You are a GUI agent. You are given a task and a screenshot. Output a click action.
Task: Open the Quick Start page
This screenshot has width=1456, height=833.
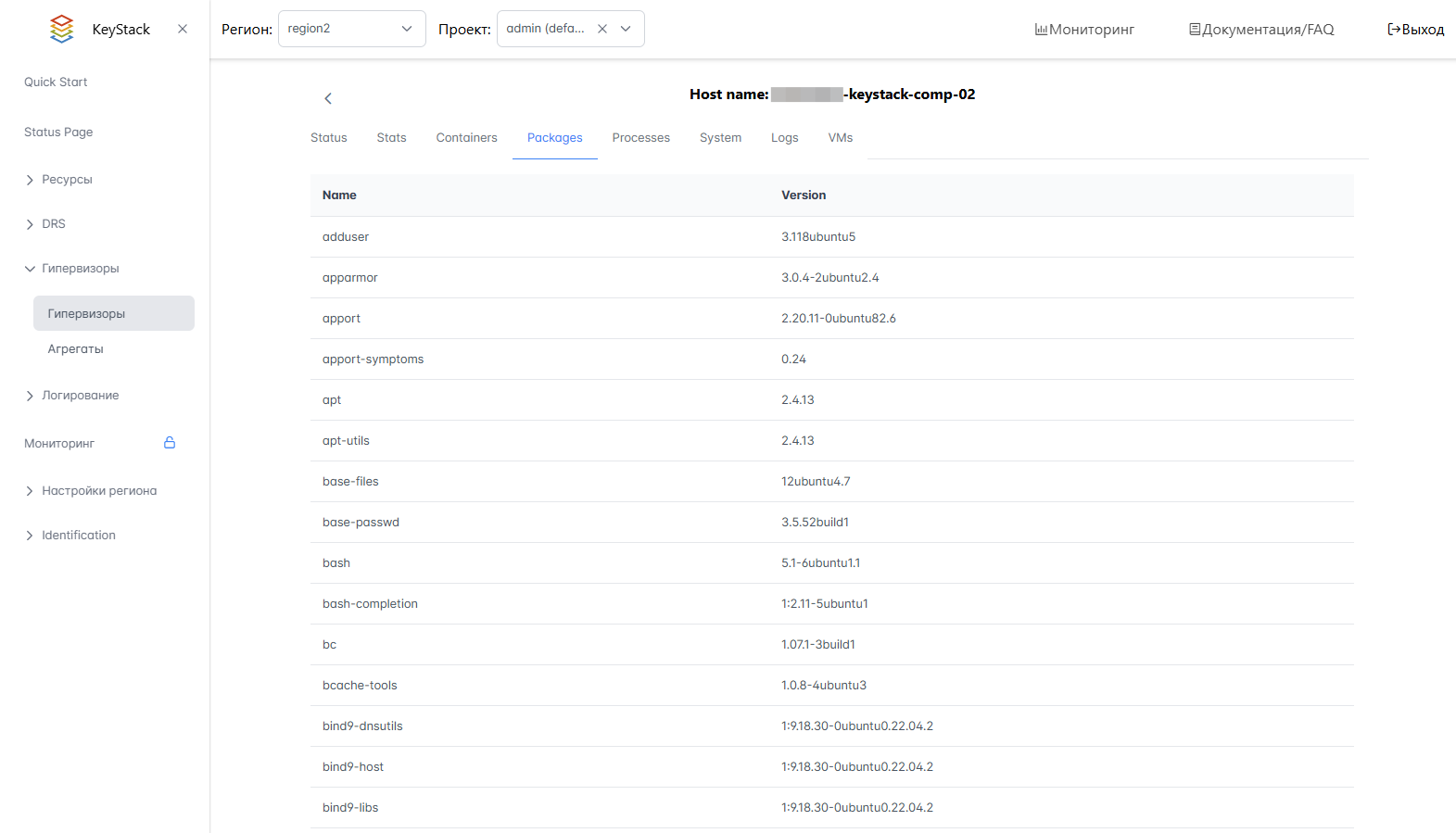click(x=56, y=82)
